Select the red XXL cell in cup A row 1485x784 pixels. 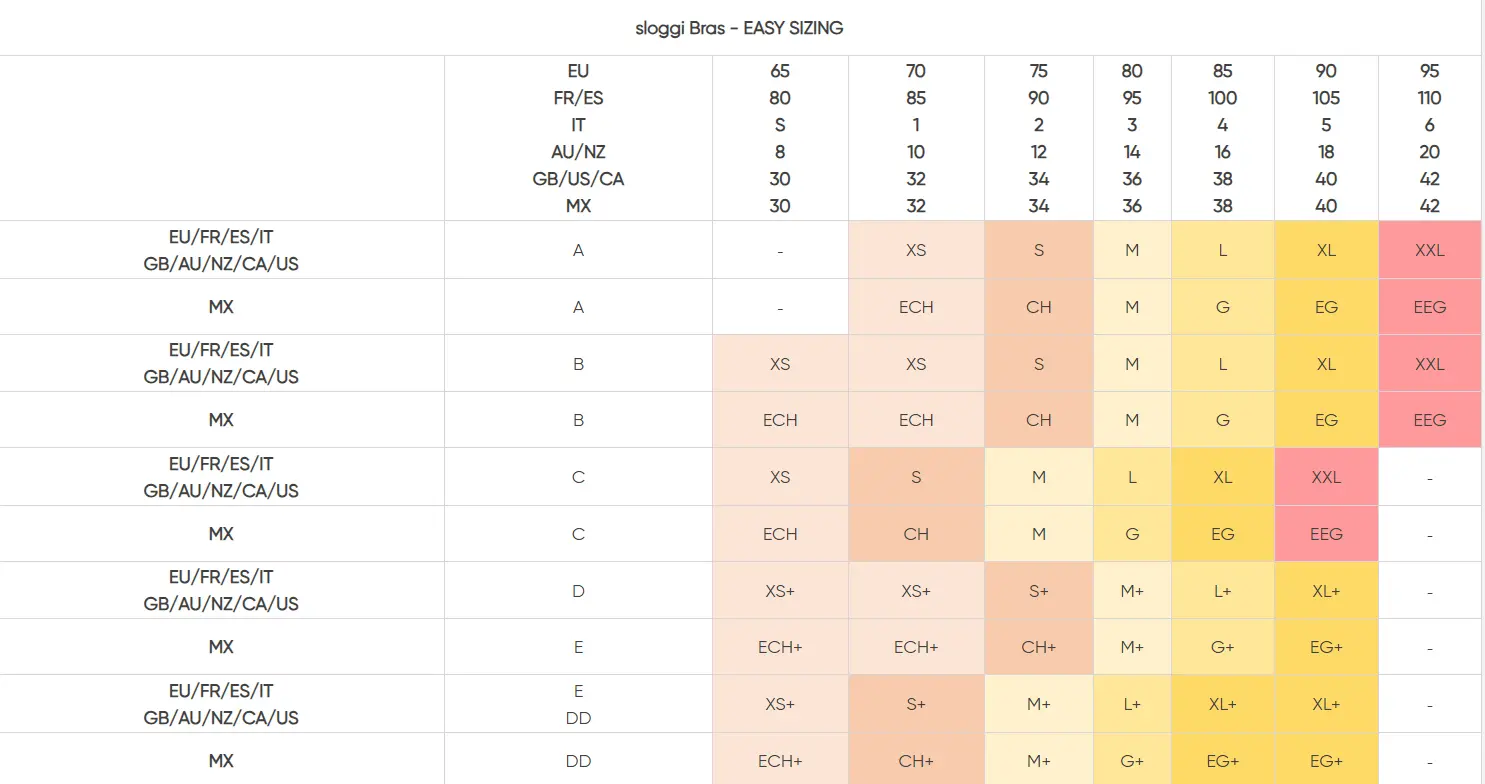[x=1429, y=250]
